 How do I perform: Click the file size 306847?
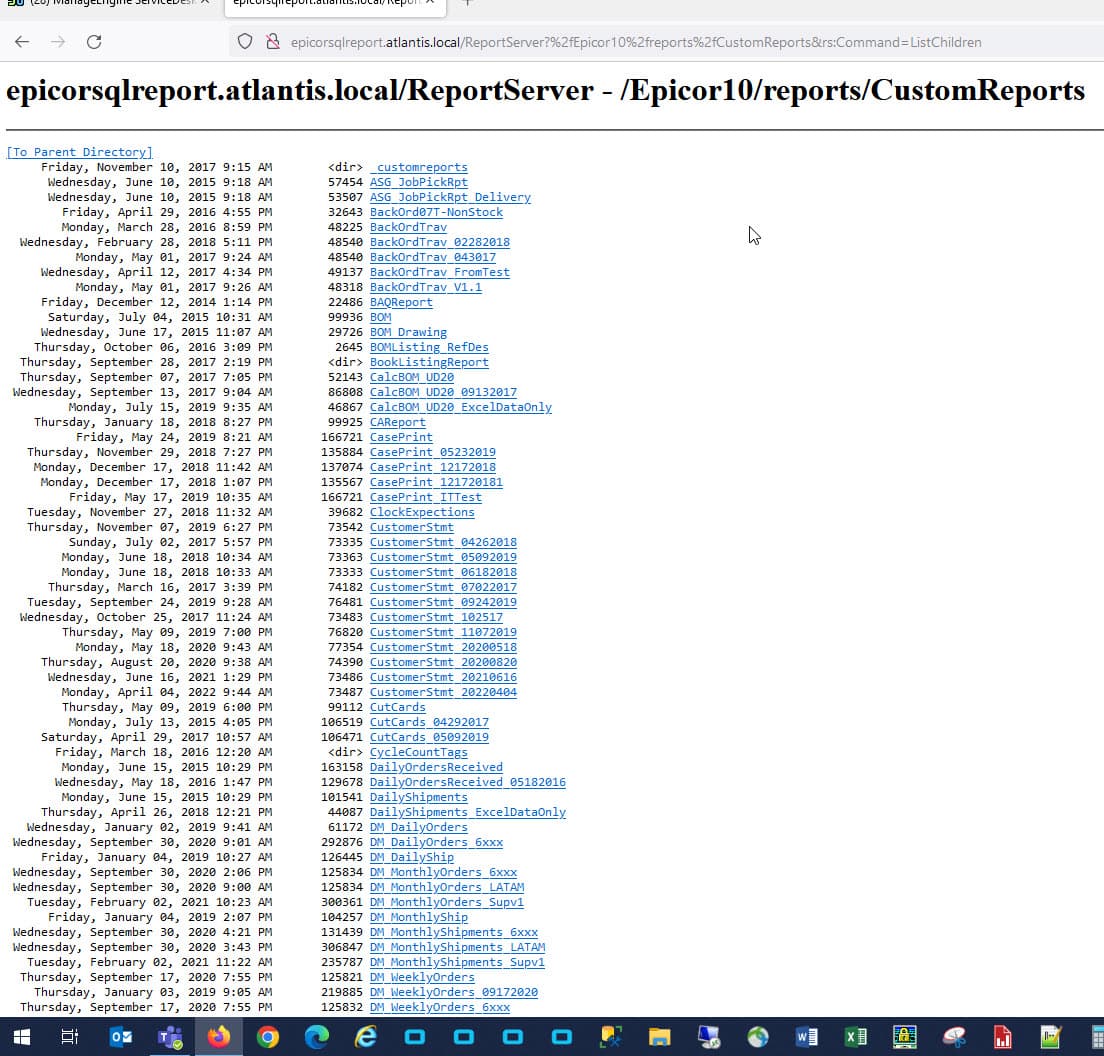342,947
